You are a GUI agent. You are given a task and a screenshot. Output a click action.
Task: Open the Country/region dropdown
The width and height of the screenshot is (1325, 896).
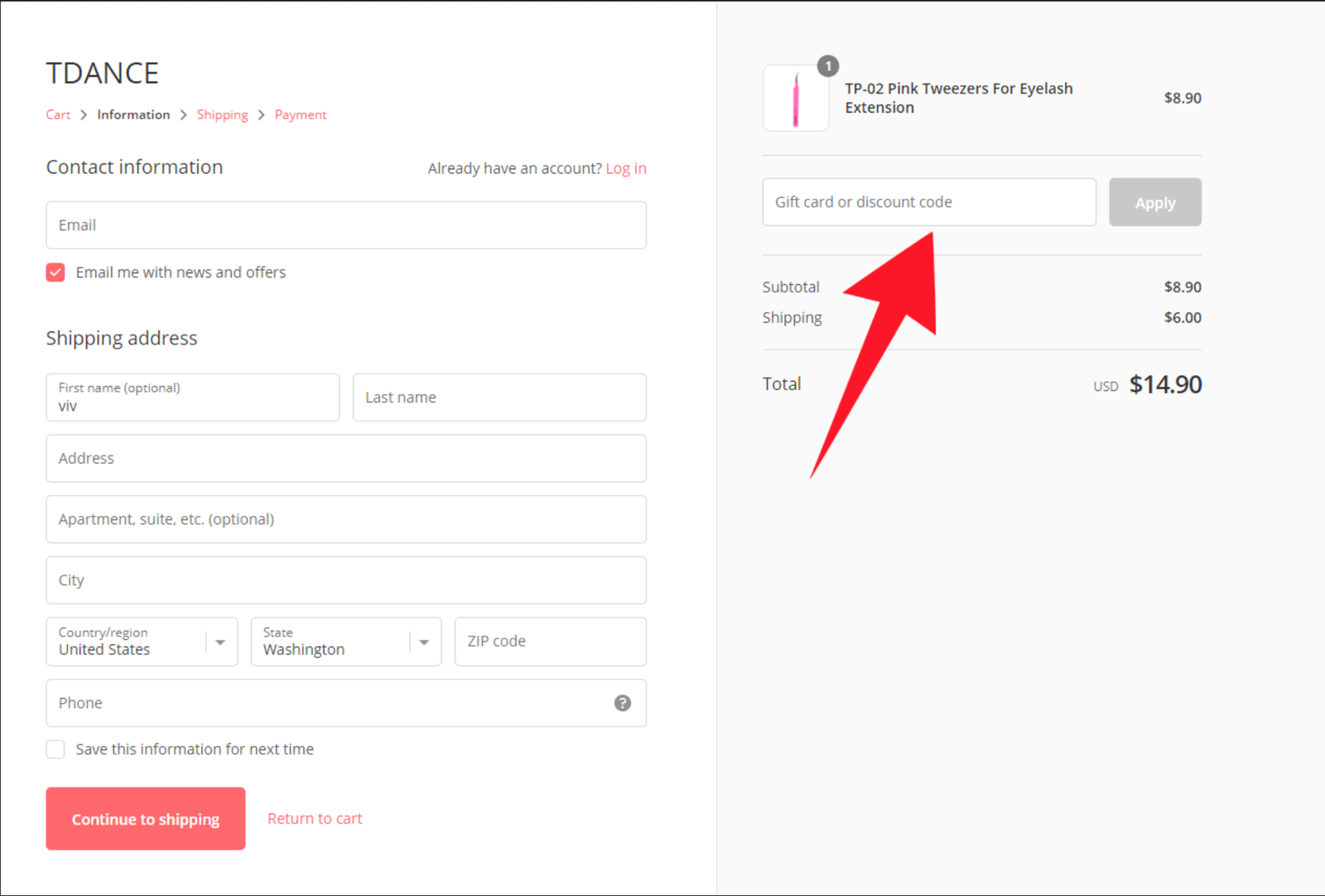tap(142, 642)
